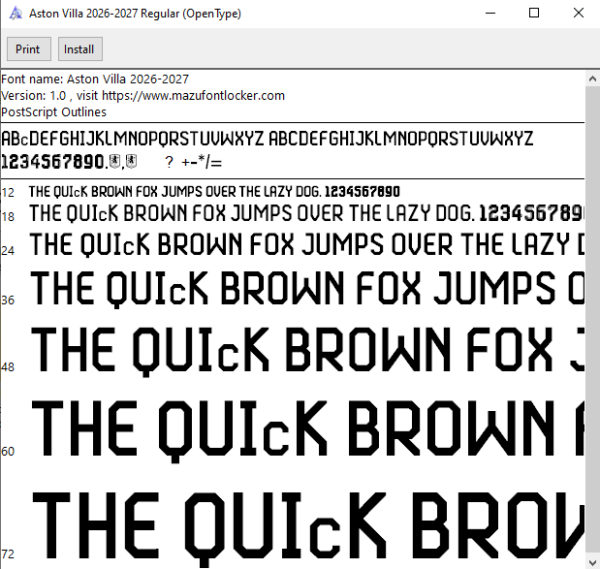Click the 36-point quick brown fox sample
This screenshot has height=569, width=600.
click(307, 289)
